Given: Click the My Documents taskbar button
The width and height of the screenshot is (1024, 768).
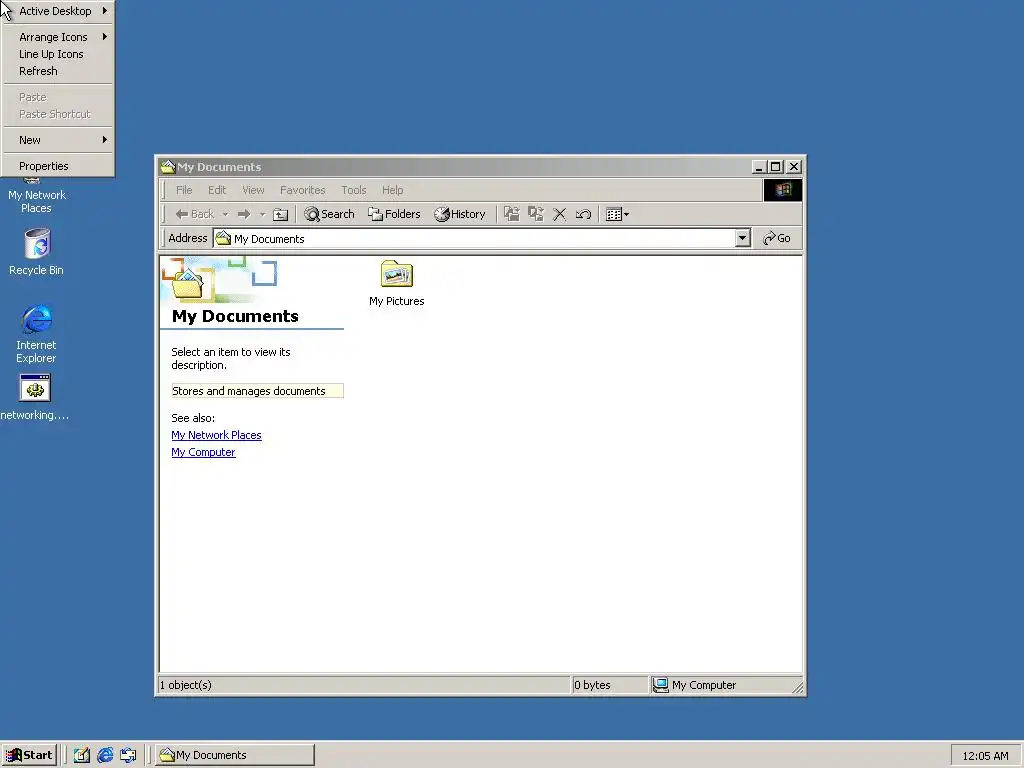Looking at the screenshot, I should 235,755.
